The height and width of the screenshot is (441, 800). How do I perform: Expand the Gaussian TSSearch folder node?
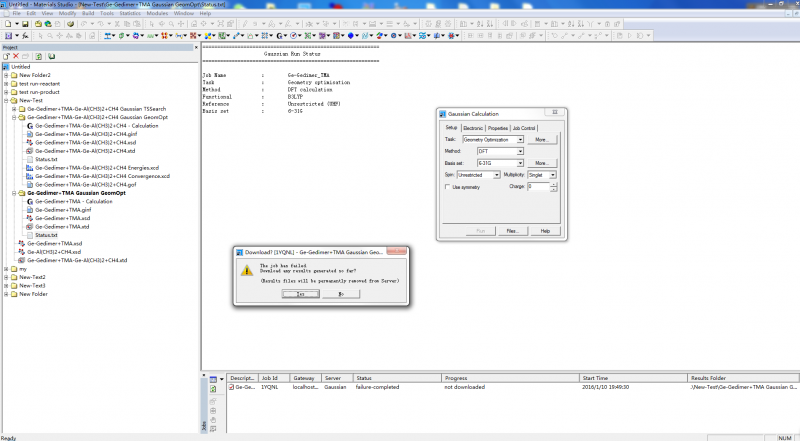pos(14,109)
